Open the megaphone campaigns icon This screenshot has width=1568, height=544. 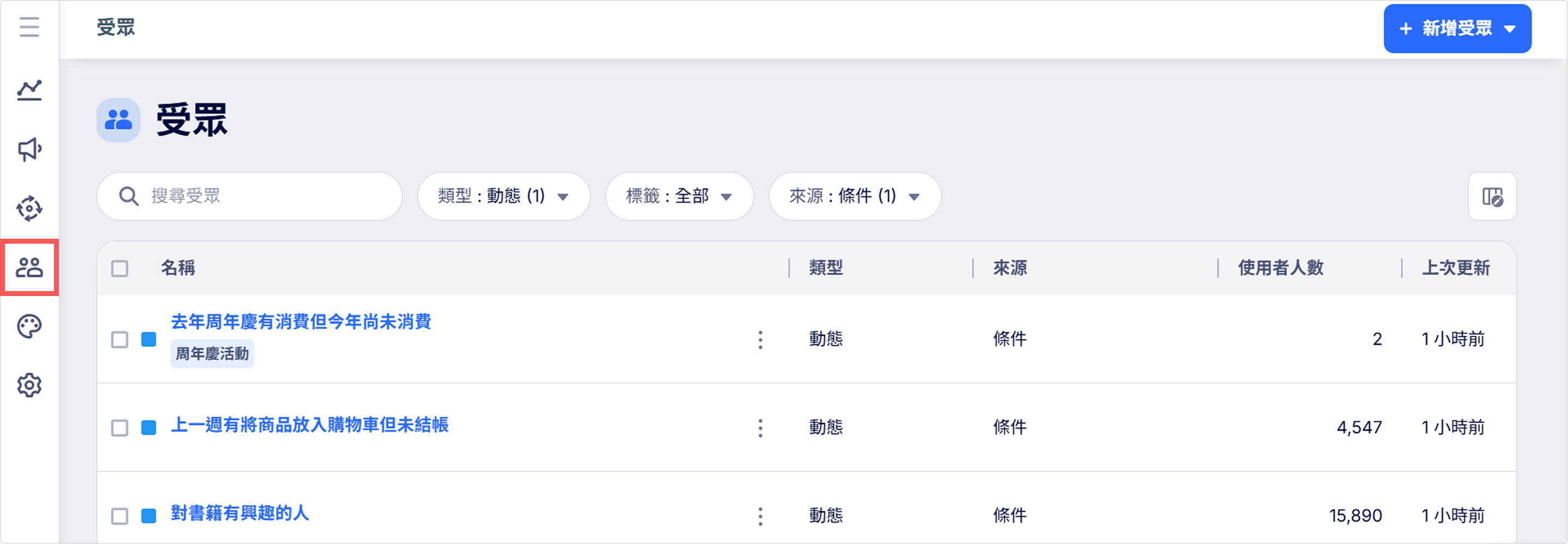click(29, 149)
